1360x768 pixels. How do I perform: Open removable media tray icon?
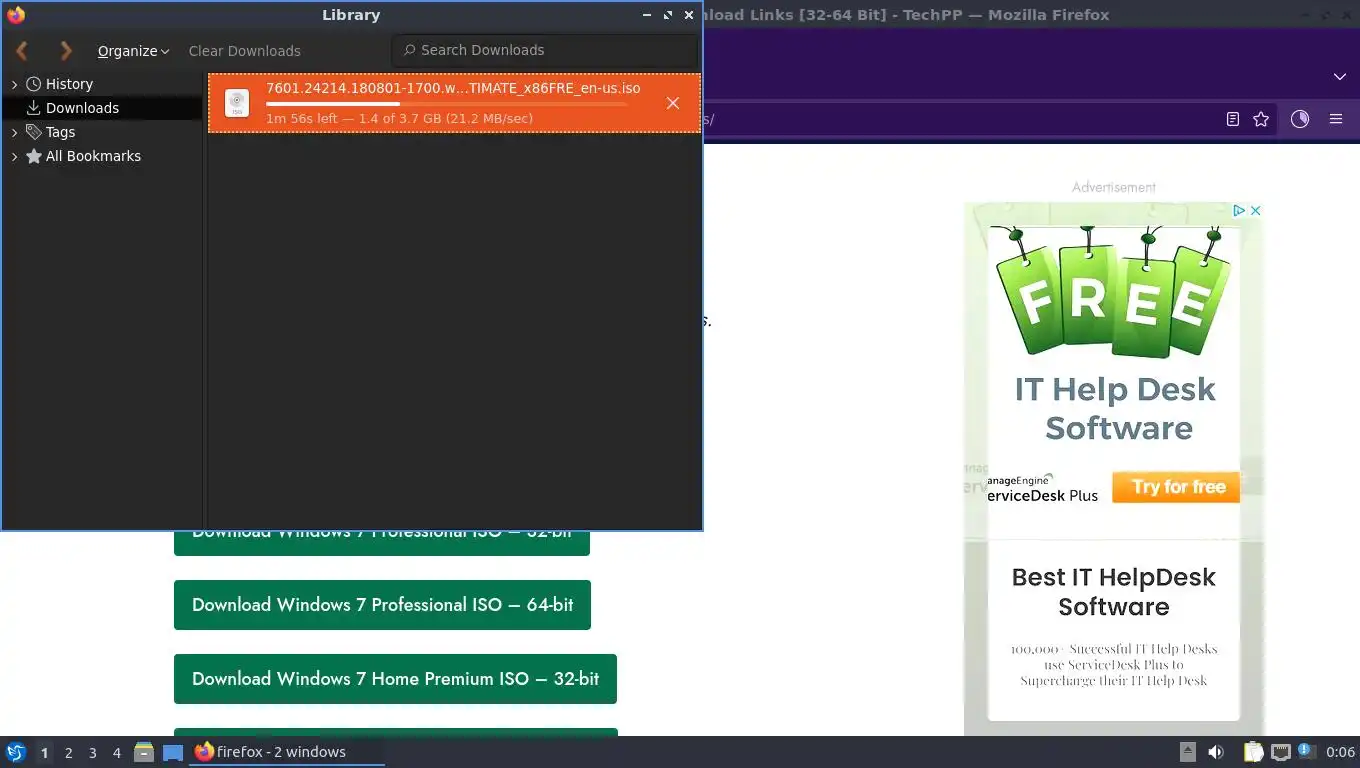[1188, 752]
